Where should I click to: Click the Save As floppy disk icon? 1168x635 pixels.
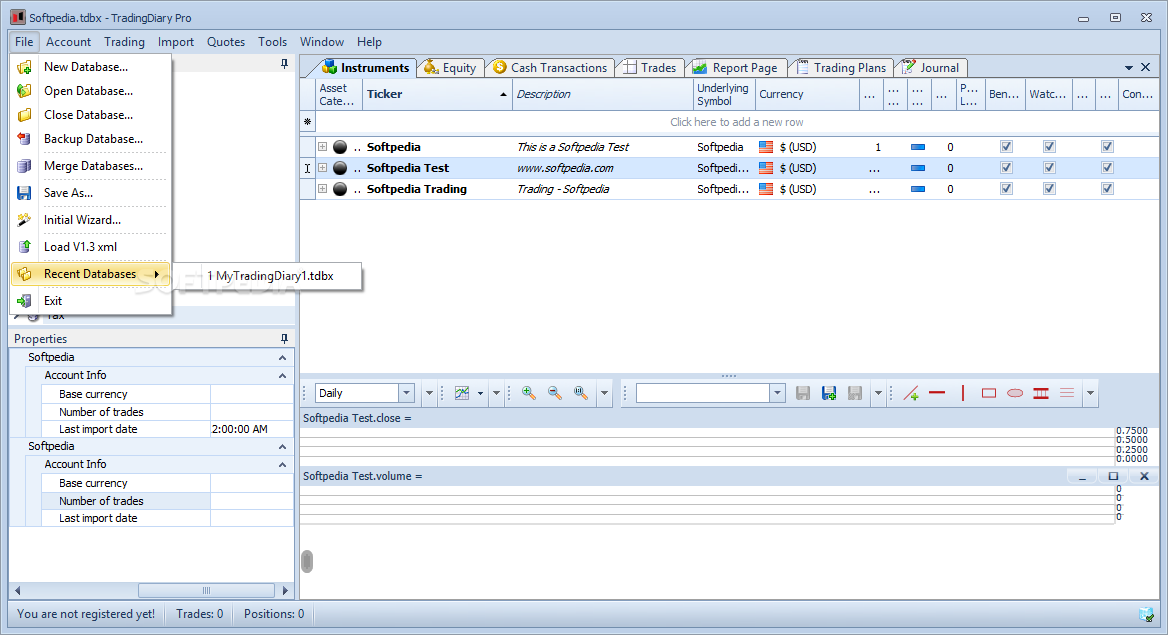tap(25, 193)
